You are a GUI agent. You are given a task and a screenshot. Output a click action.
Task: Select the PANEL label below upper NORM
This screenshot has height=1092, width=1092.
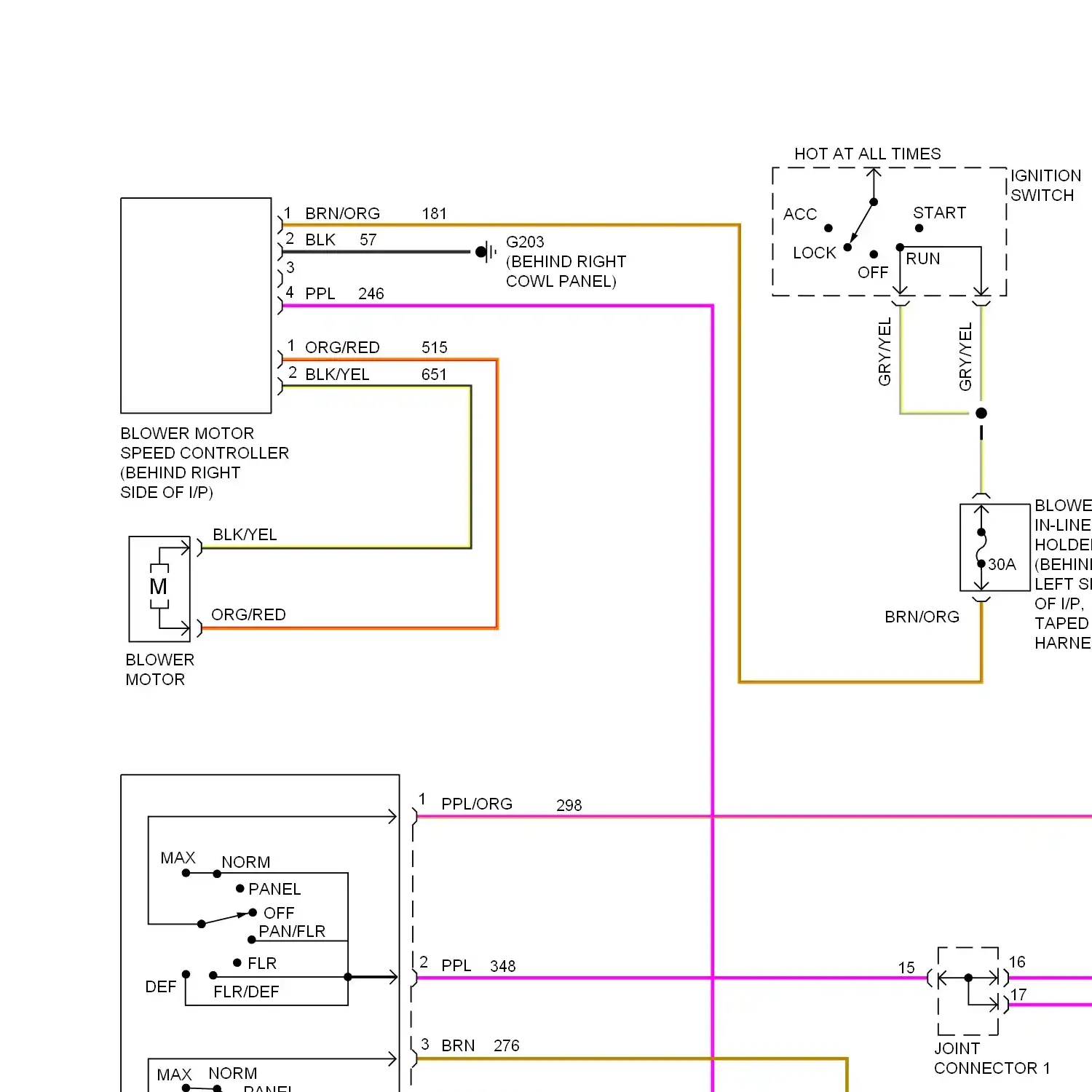click(x=274, y=889)
